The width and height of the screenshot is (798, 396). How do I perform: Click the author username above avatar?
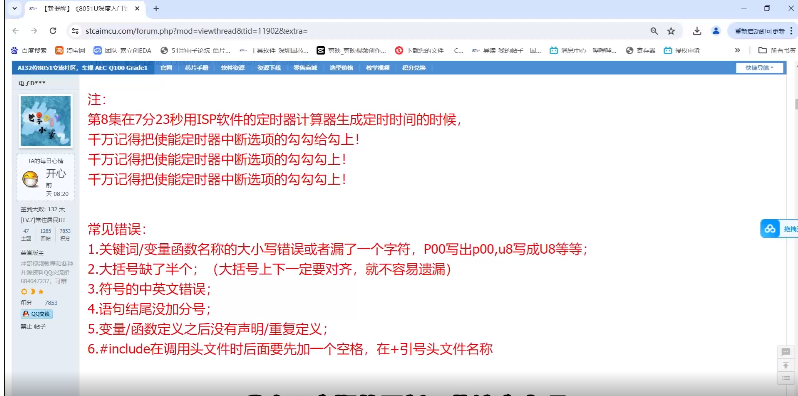[32, 82]
